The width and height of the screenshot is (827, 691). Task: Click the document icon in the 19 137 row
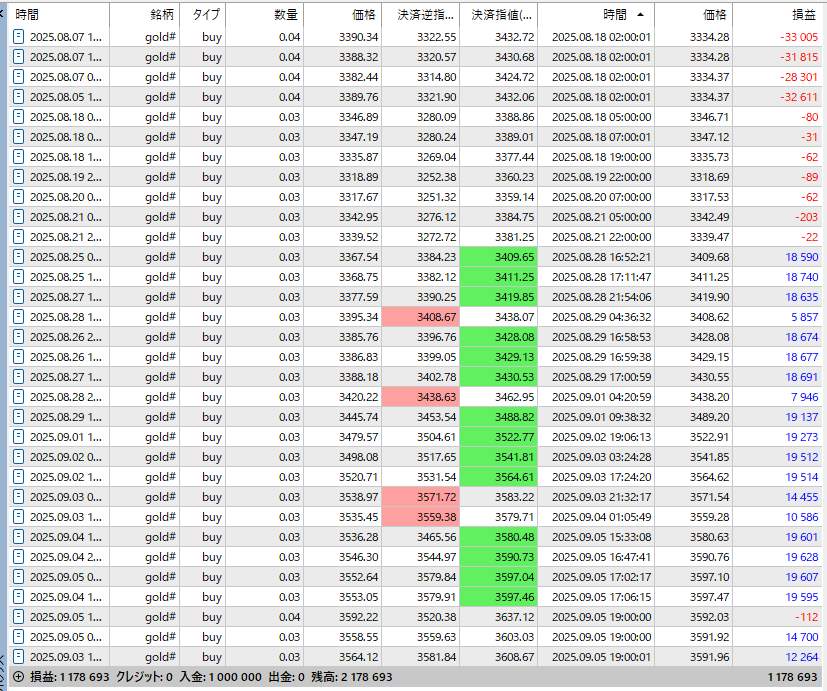coord(18,417)
